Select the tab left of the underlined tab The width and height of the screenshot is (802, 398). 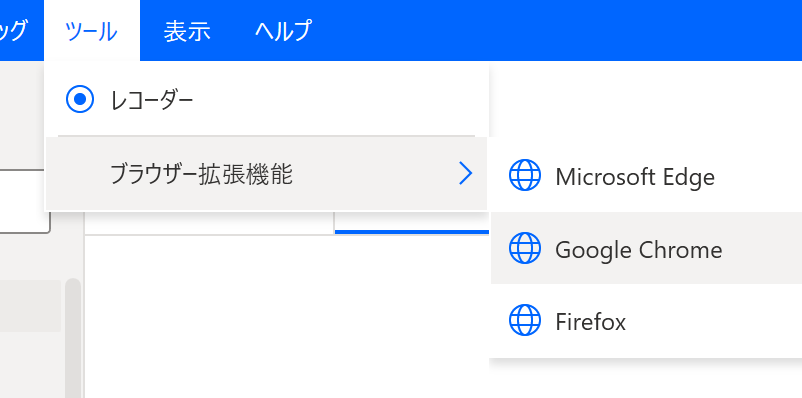pyautogui.click(x=209, y=223)
